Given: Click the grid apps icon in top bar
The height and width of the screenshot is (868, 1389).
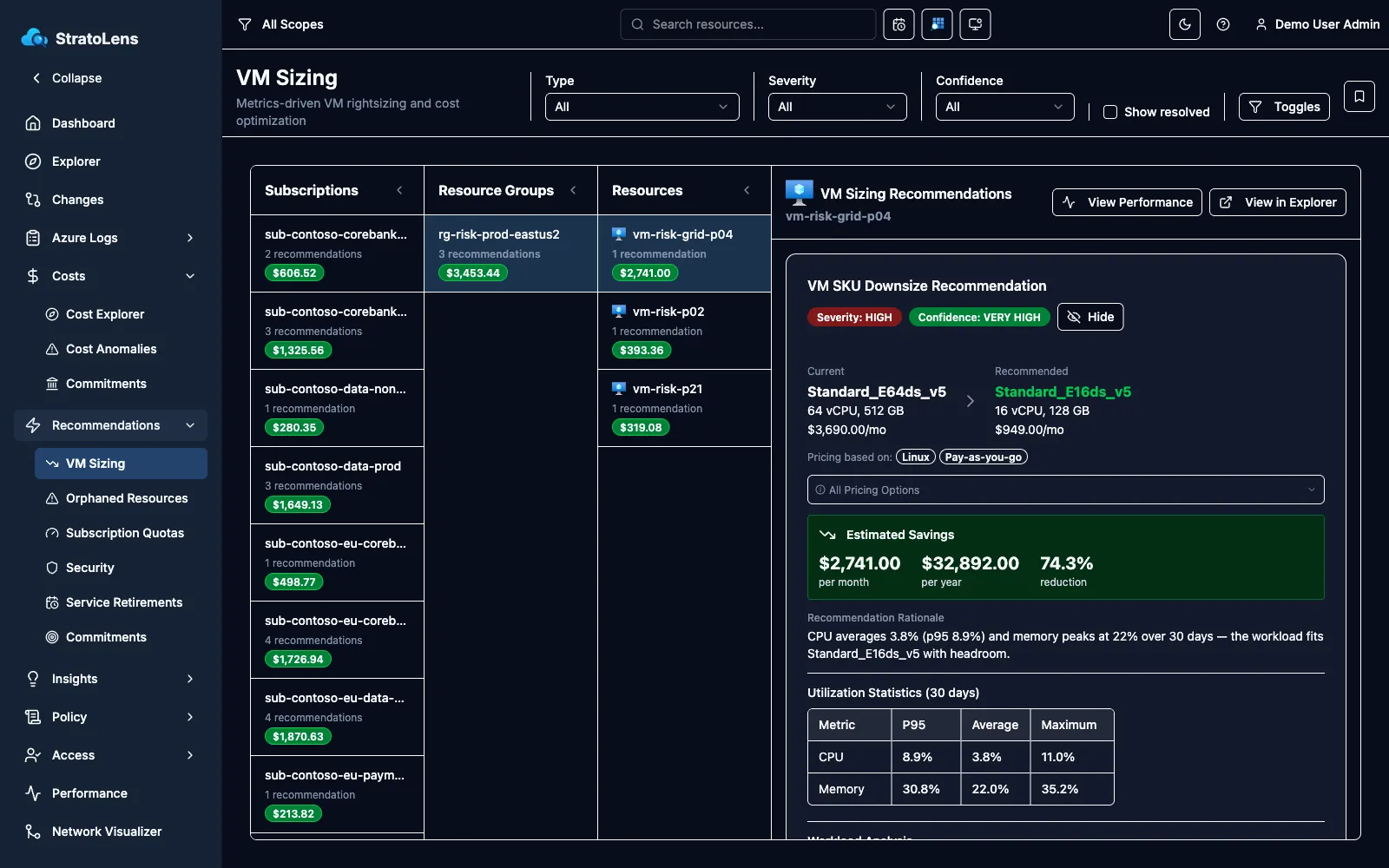Looking at the screenshot, I should 938,24.
